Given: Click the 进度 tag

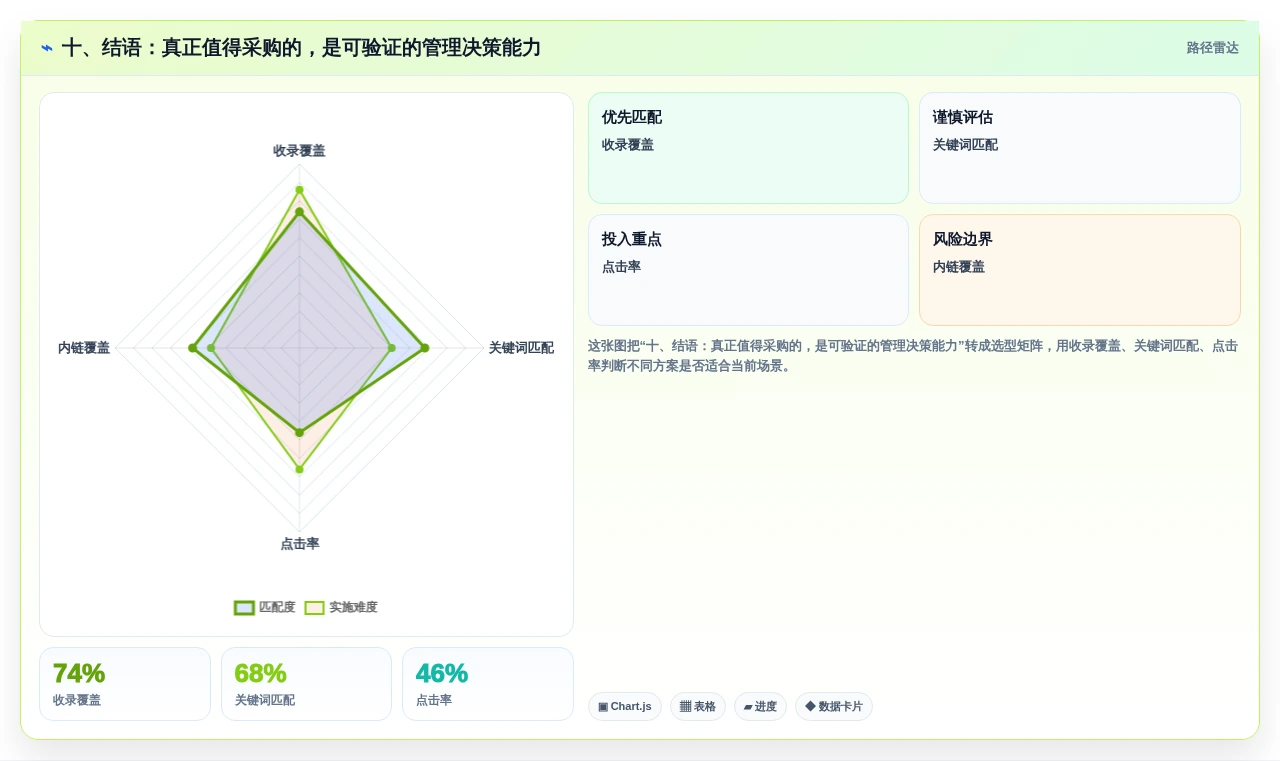Looking at the screenshot, I should 760,706.
